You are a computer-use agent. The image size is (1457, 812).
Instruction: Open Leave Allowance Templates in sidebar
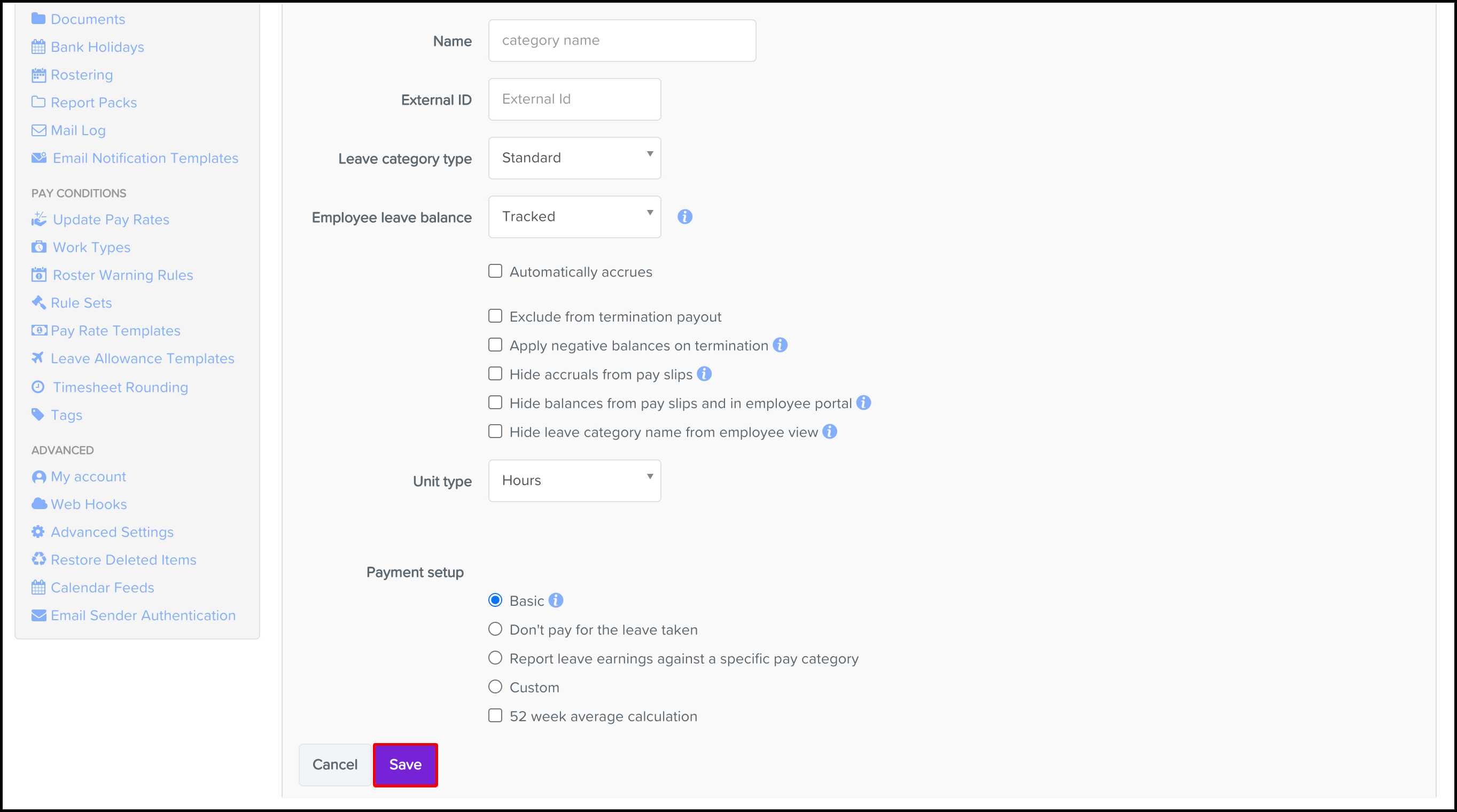[x=142, y=358]
